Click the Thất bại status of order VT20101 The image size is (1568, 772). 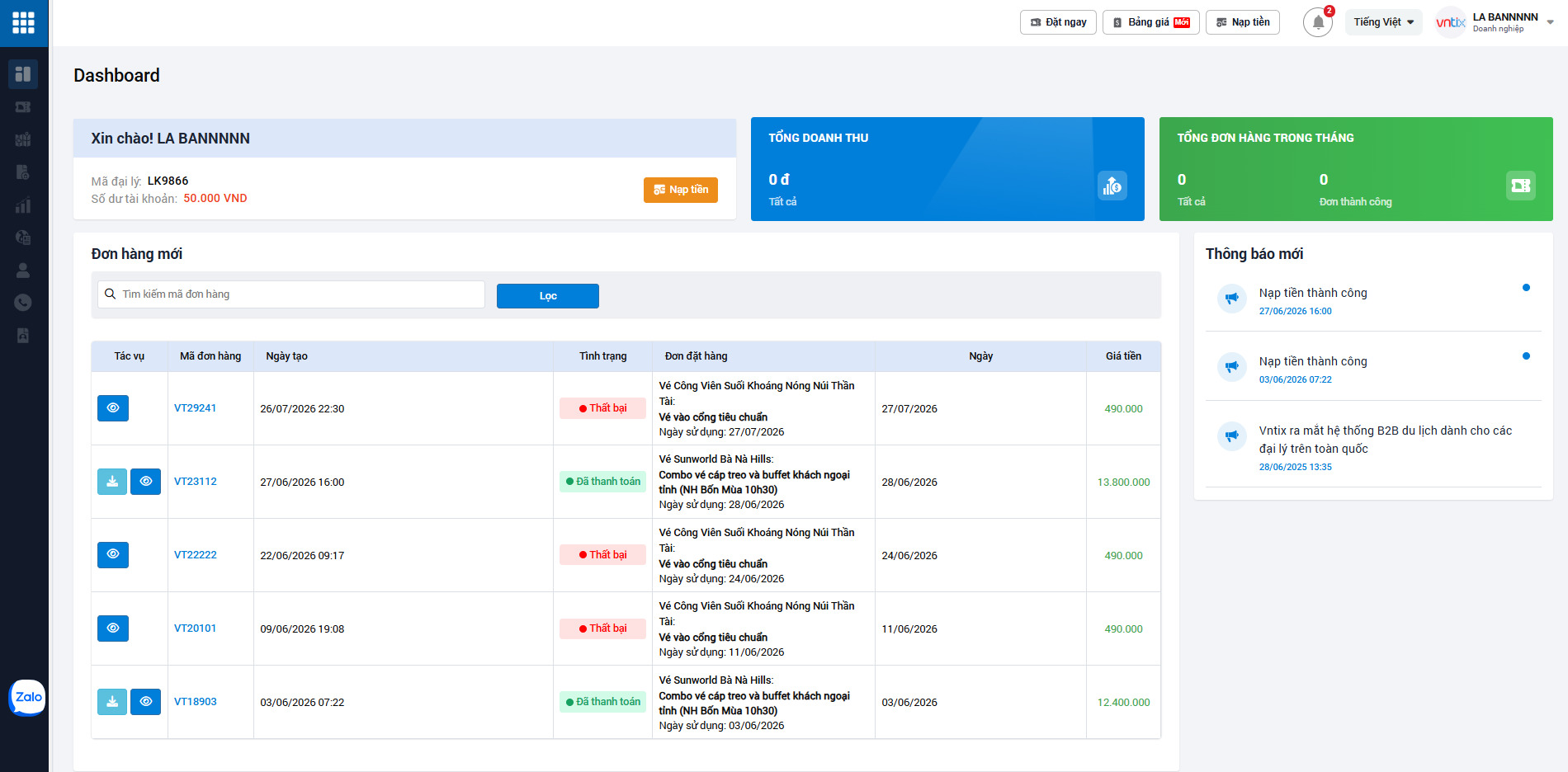click(602, 628)
